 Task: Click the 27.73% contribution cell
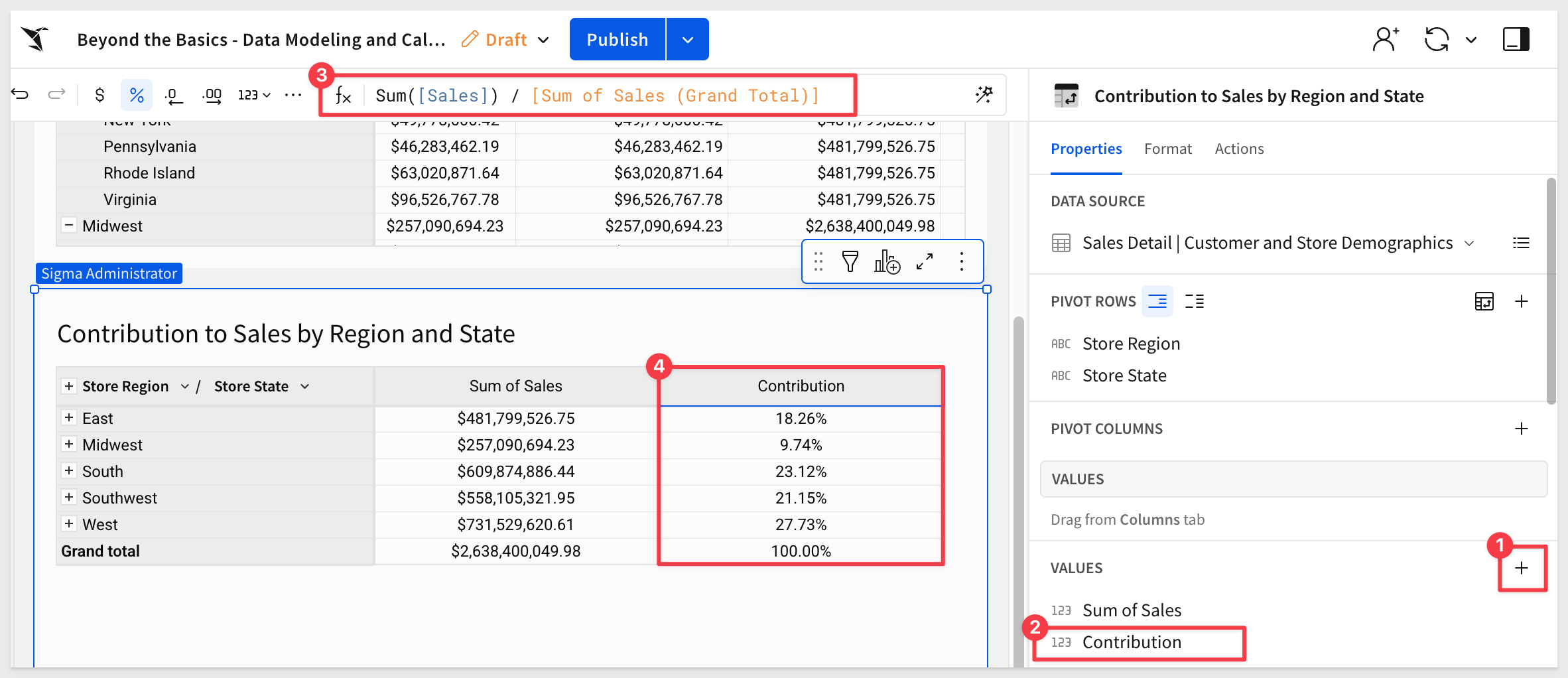pos(801,525)
